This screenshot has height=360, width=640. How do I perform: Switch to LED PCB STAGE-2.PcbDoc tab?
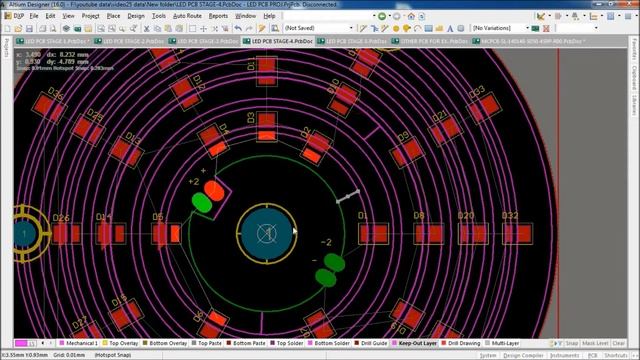coord(129,41)
